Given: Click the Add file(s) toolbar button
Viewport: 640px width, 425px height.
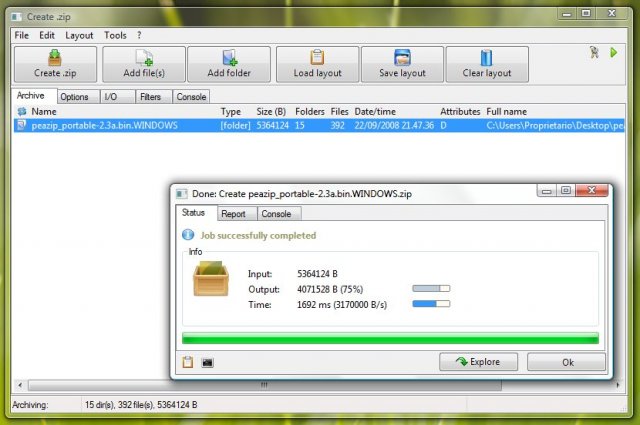Looking at the screenshot, I should [x=144, y=65].
